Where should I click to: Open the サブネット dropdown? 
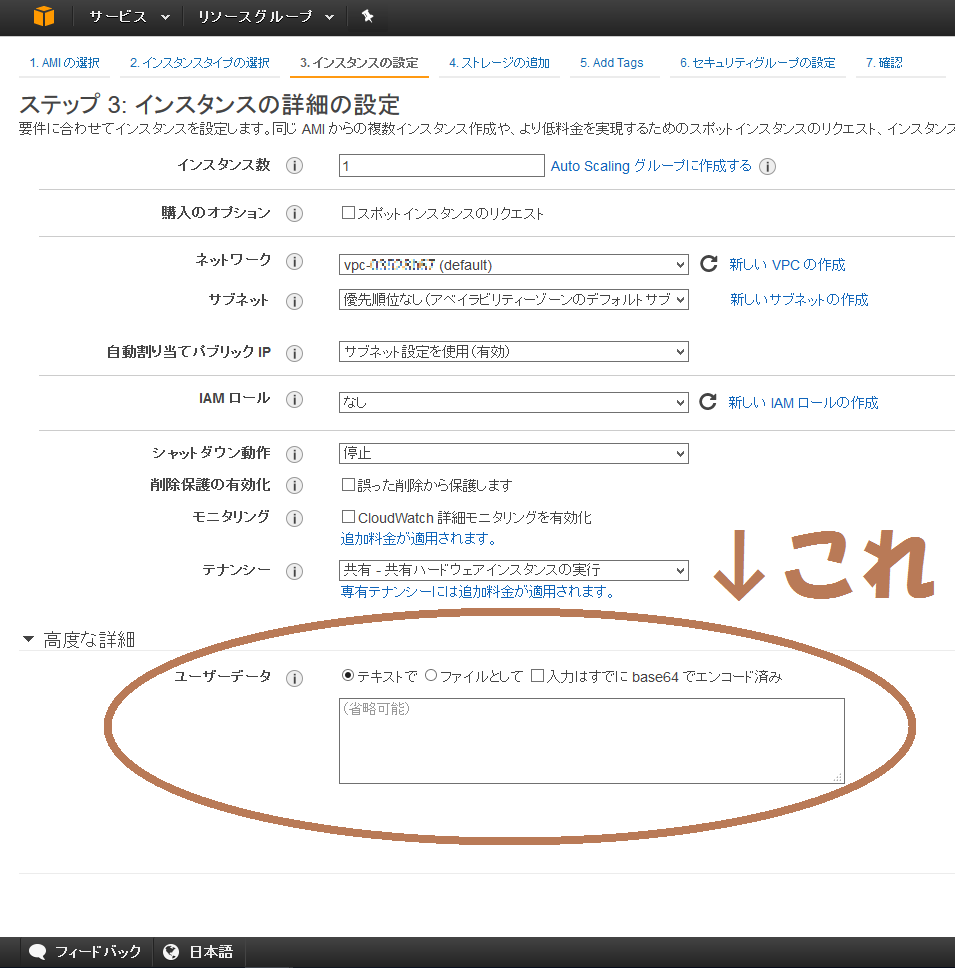(514, 299)
